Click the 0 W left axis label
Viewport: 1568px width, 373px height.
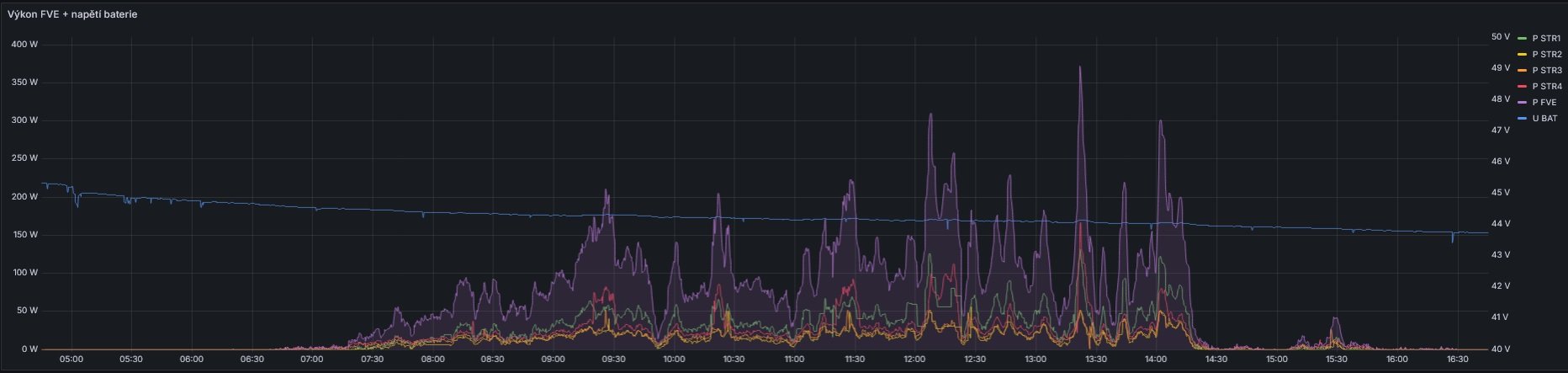(29, 349)
